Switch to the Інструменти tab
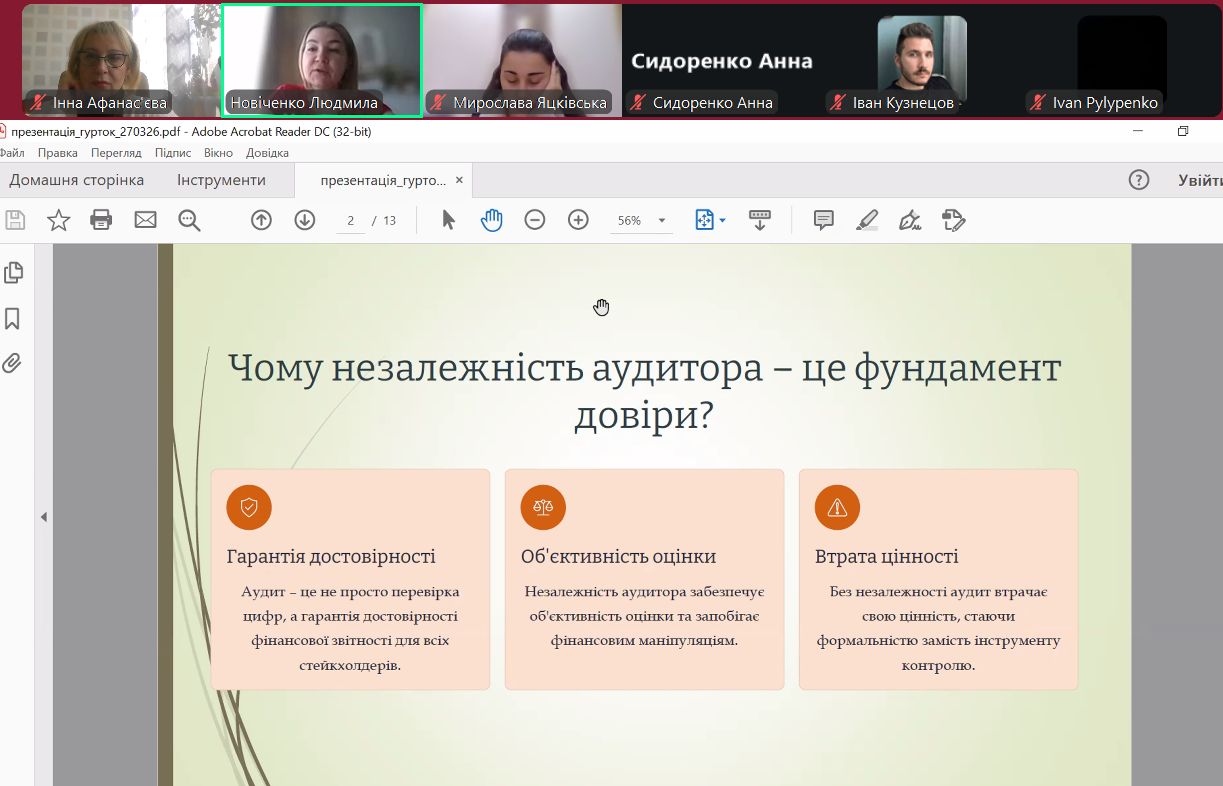Image resolution: width=1223 pixels, height=786 pixels. 221,180
